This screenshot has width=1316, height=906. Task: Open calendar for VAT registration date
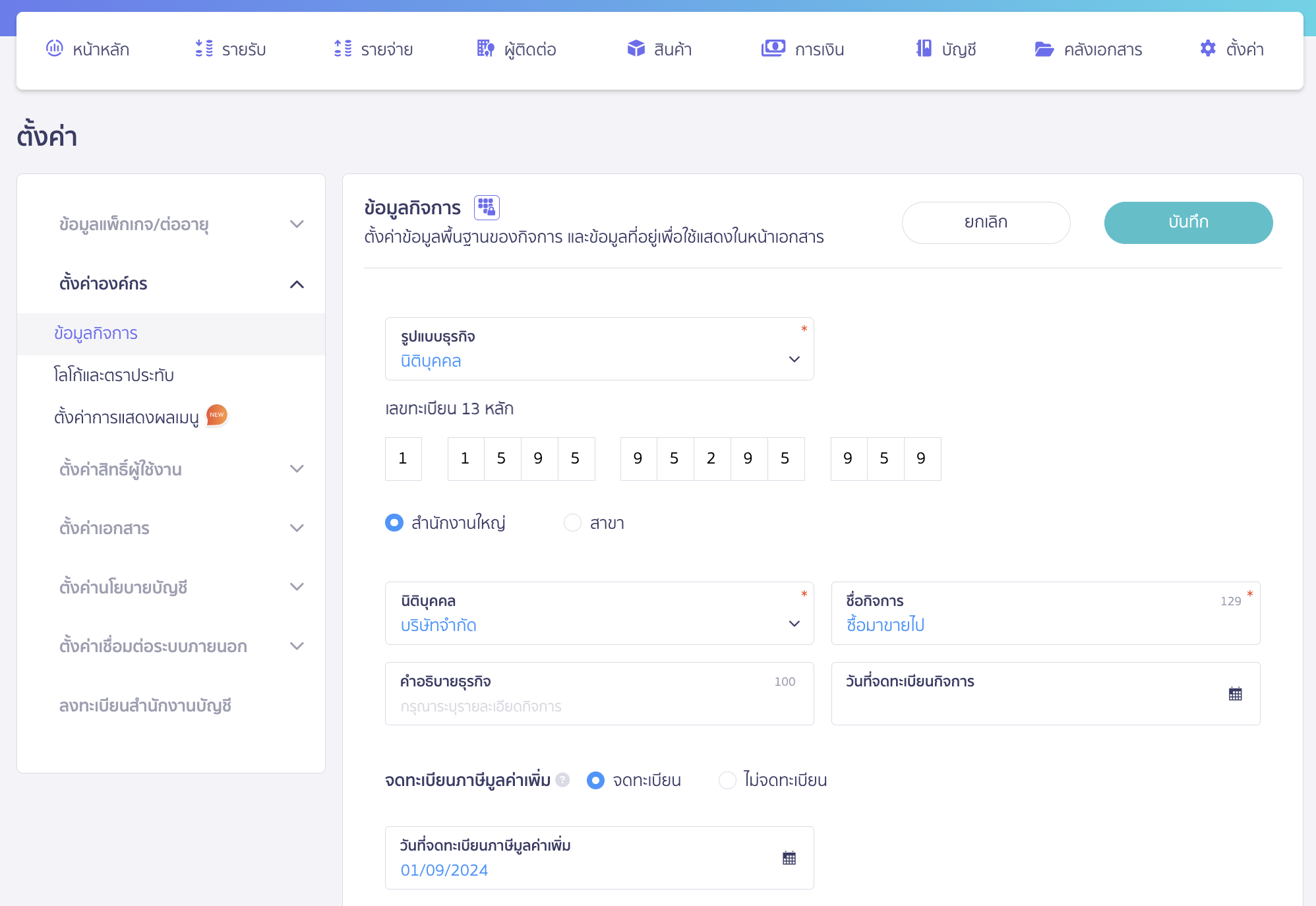pos(789,858)
